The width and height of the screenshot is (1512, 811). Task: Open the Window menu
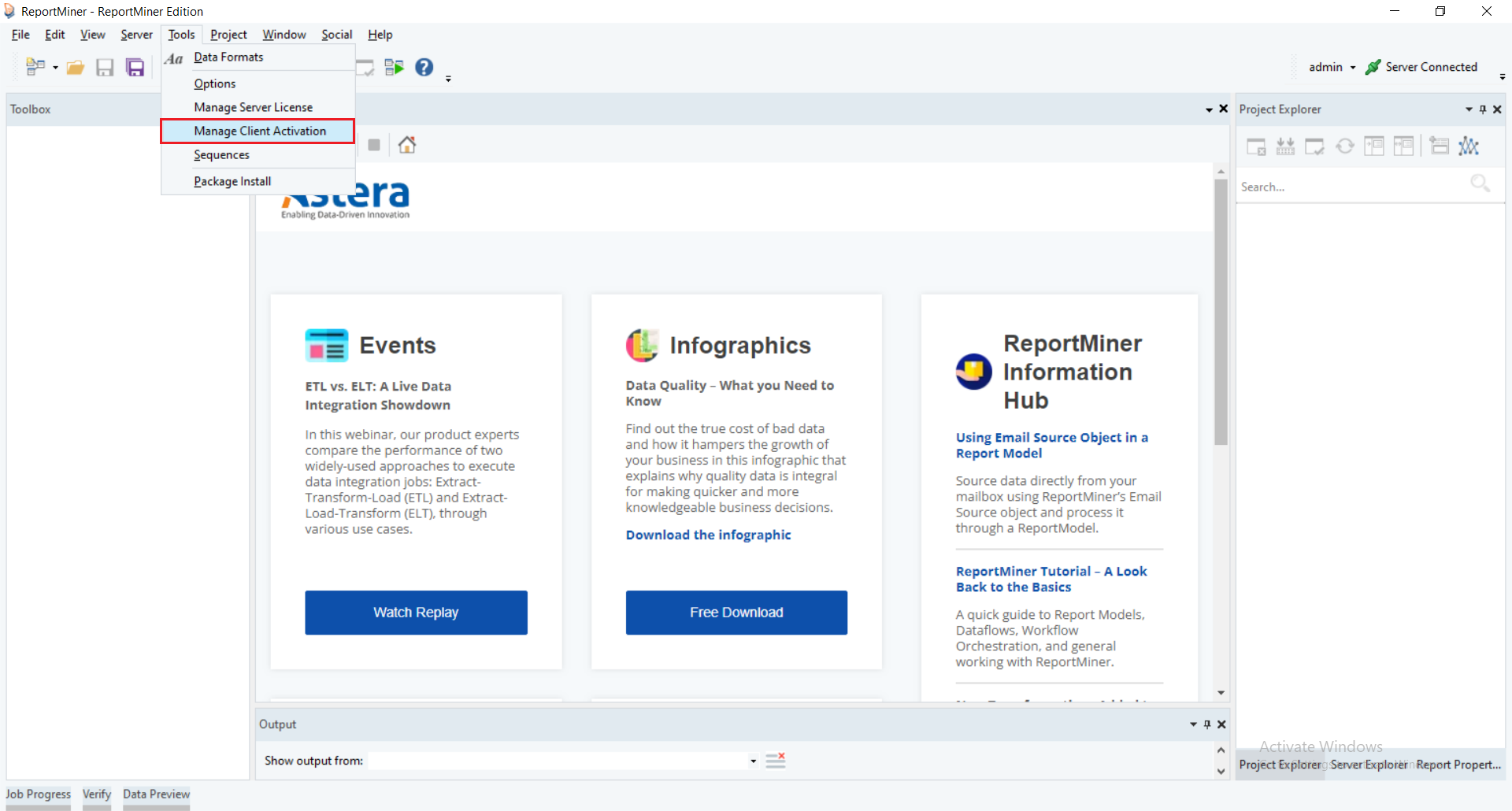[284, 35]
